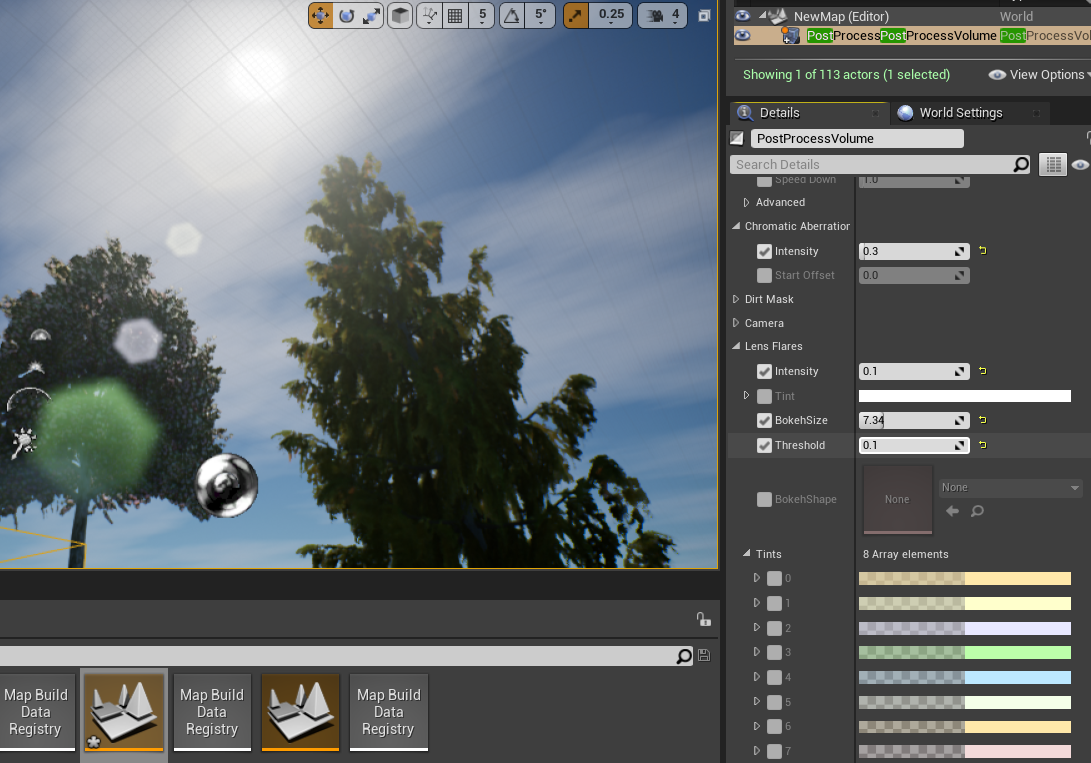Save the Content Browser search filter

704,655
